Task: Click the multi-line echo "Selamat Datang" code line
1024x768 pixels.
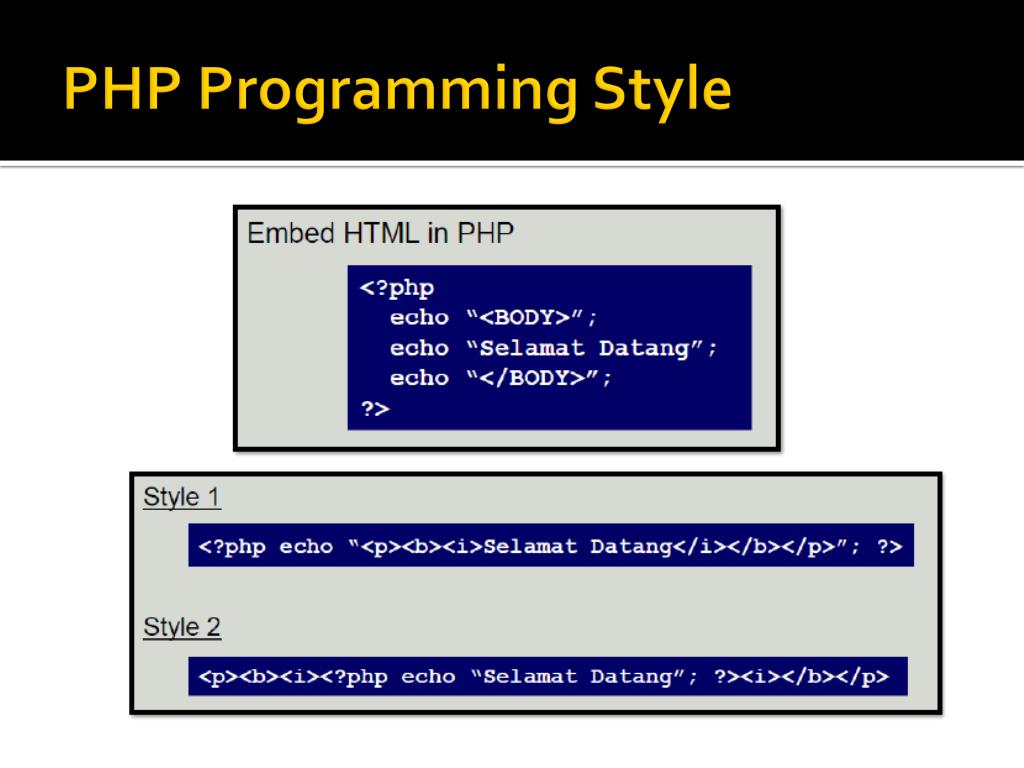Action: [553, 348]
